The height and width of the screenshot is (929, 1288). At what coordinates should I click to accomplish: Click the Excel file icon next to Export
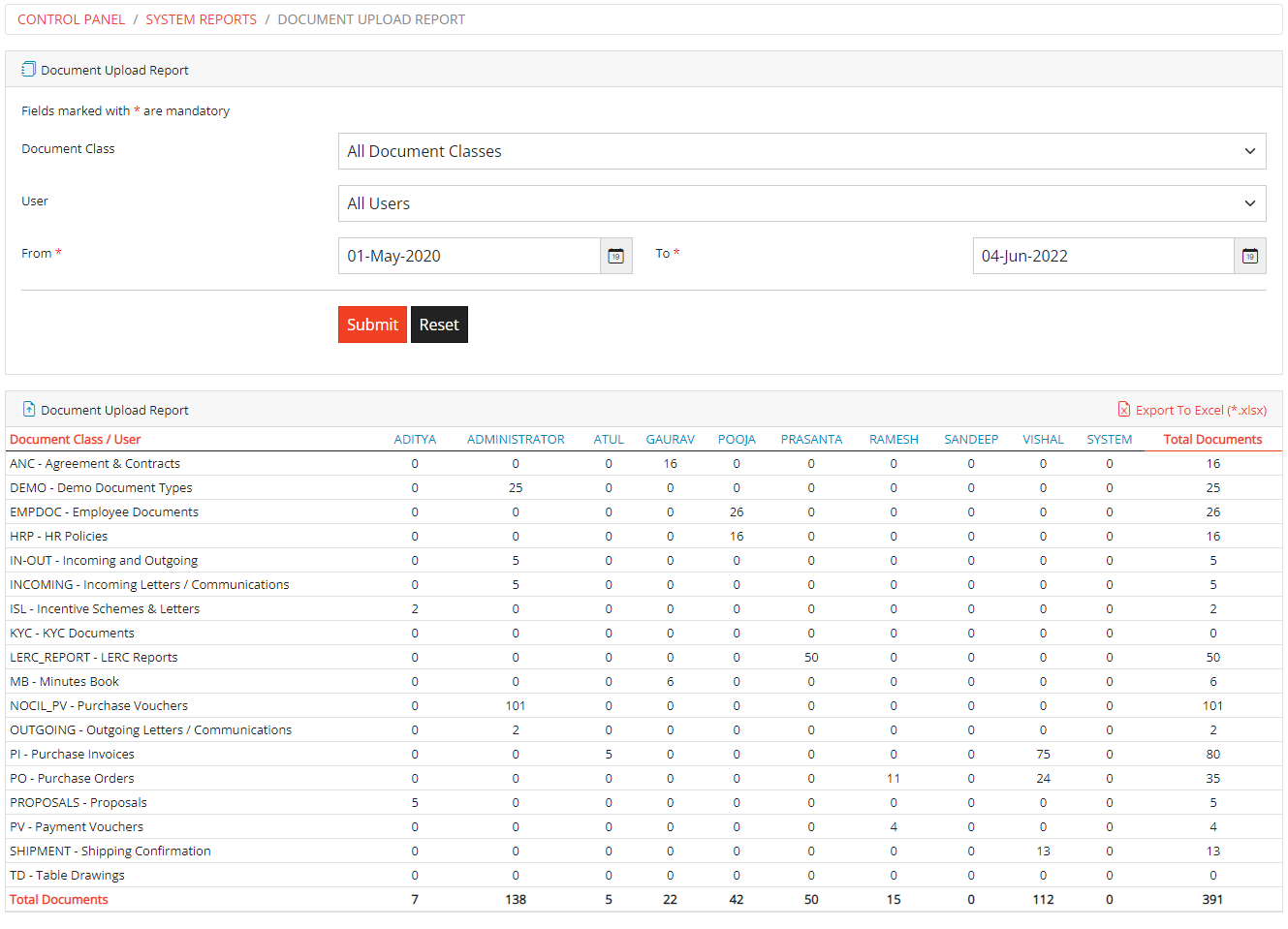(x=1124, y=410)
